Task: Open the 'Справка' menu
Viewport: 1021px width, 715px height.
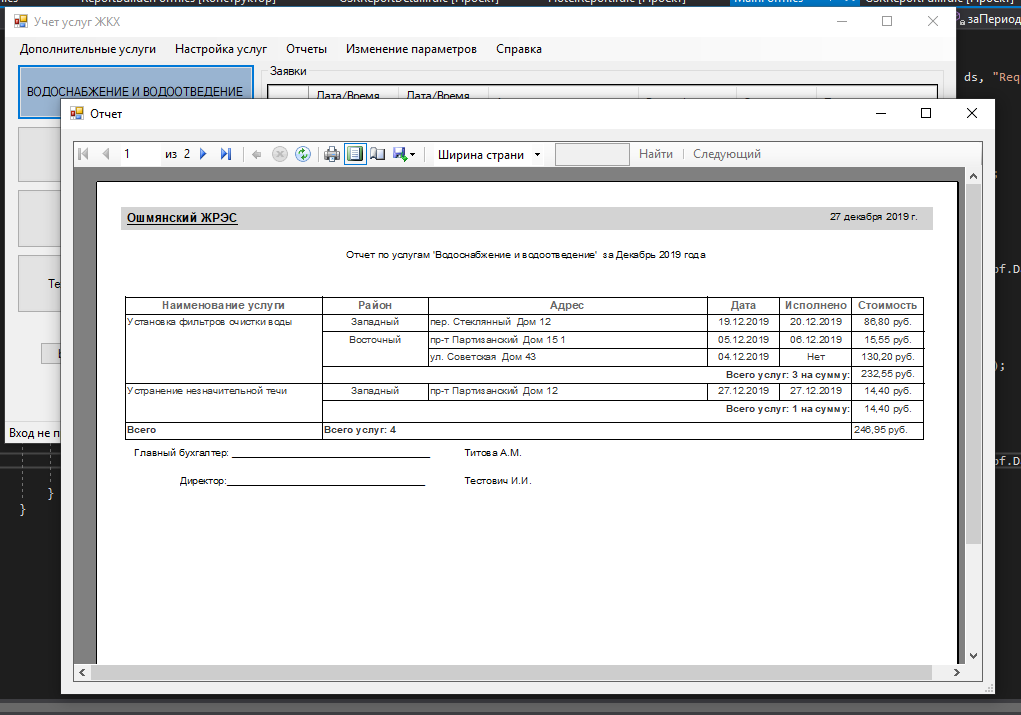Action: tap(519, 49)
